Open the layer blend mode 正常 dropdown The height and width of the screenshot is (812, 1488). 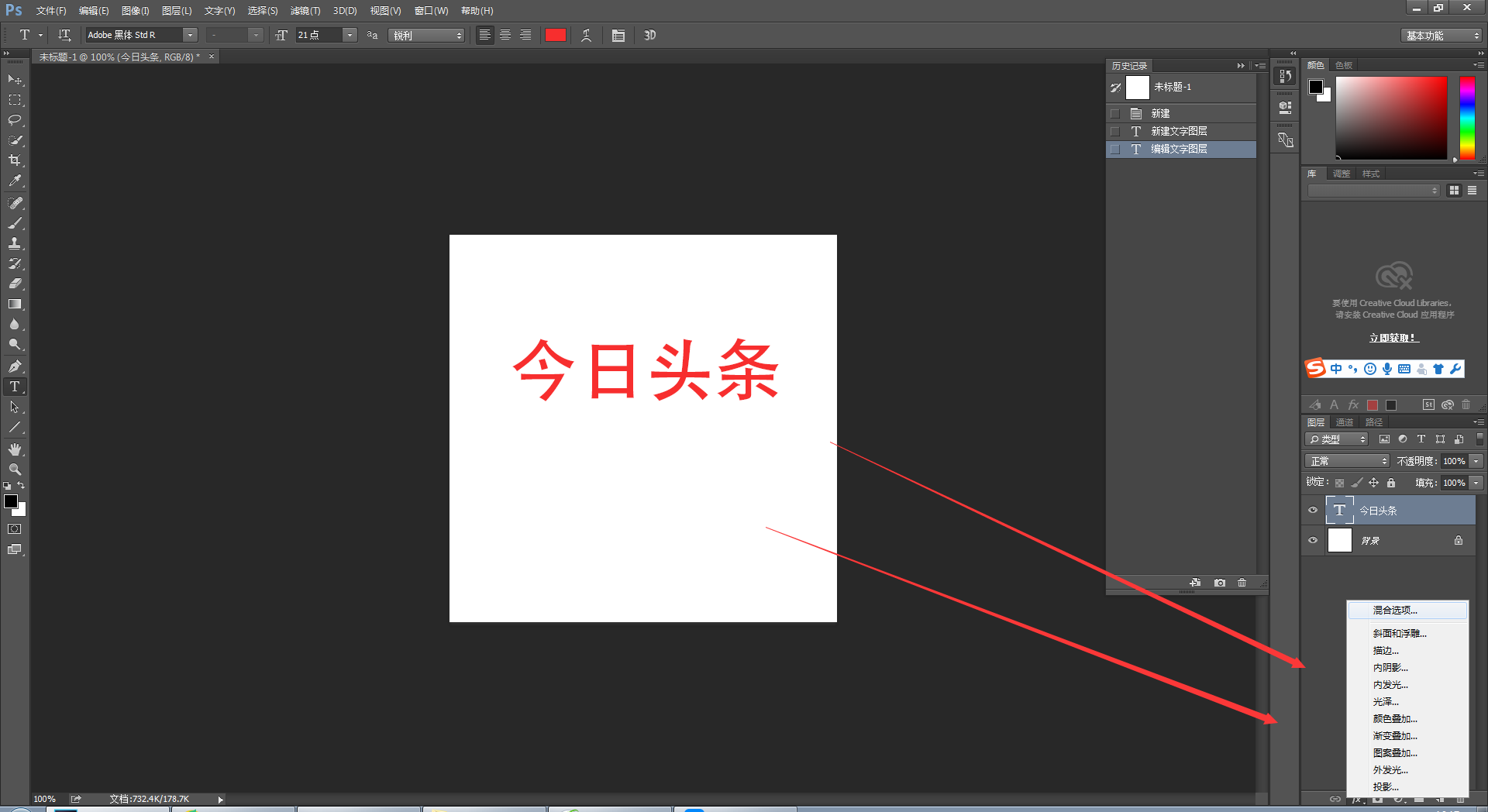coord(1348,461)
